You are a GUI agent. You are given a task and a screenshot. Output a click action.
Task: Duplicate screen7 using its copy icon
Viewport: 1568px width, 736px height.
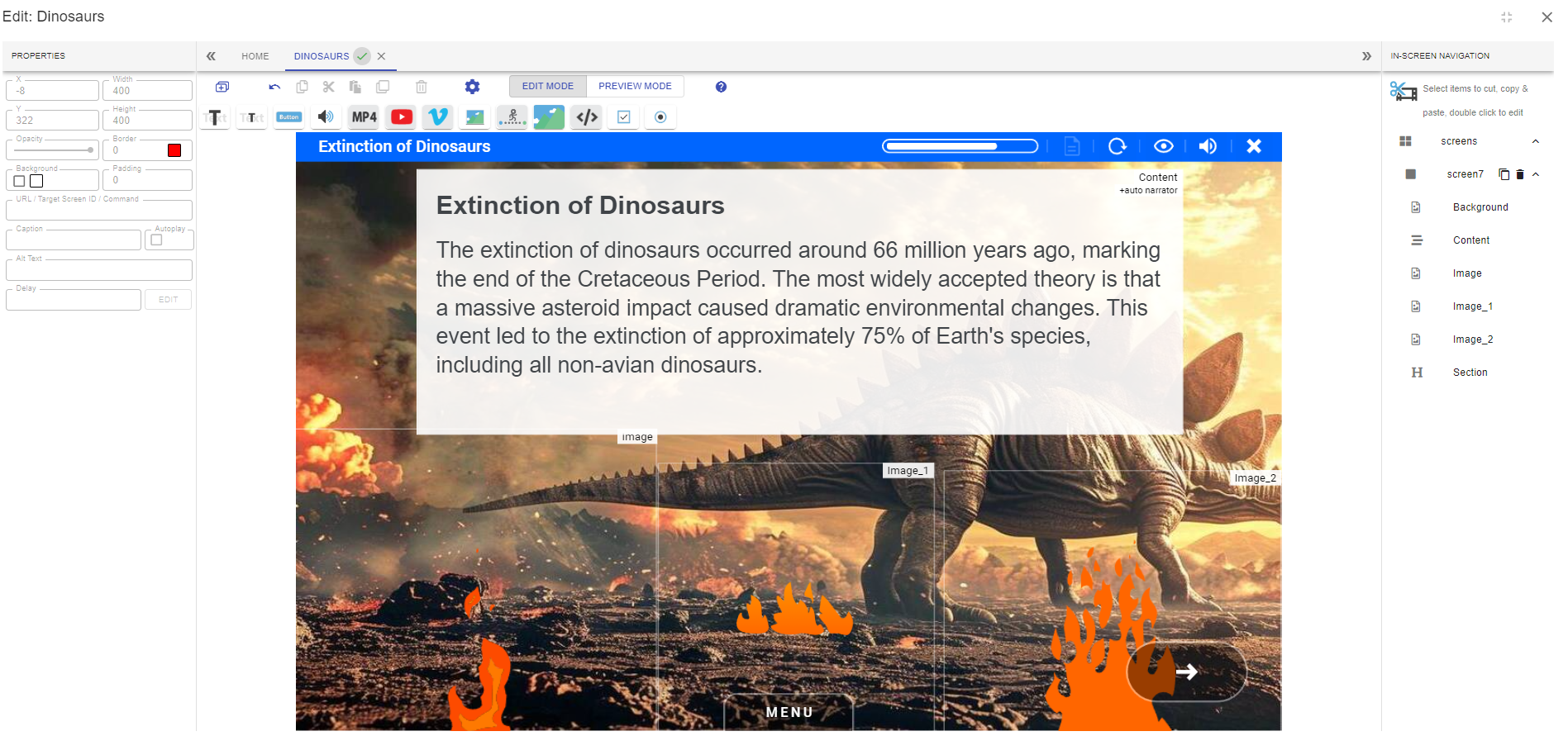(x=1504, y=174)
